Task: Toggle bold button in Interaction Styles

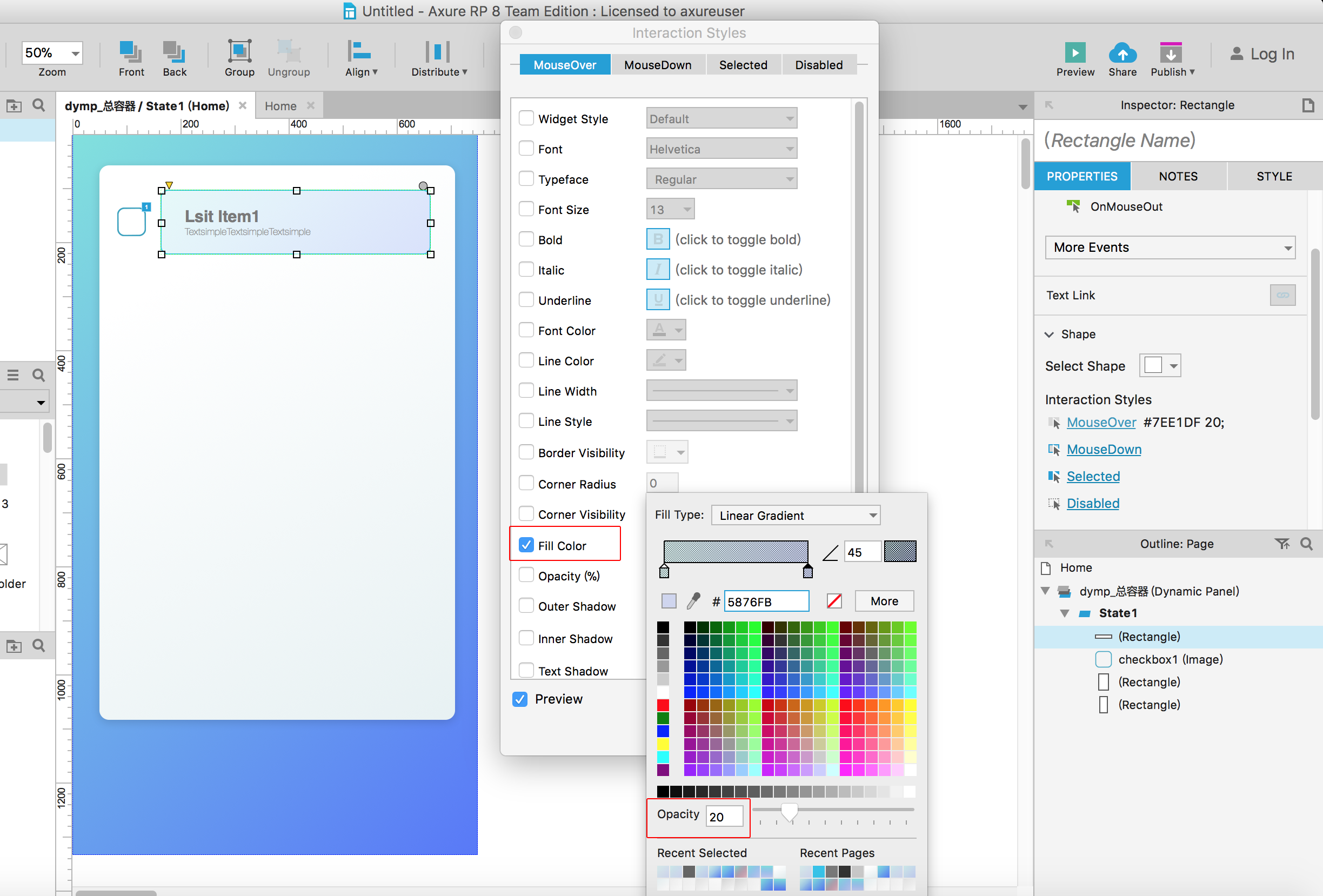Action: pos(658,239)
